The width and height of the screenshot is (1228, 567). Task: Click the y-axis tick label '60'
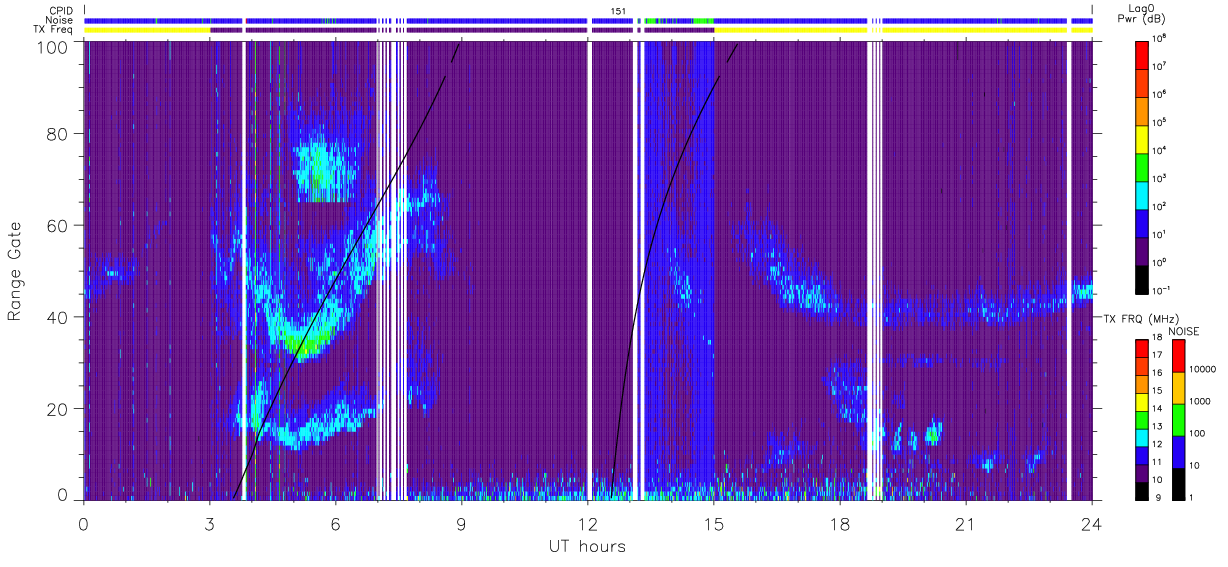(x=57, y=225)
